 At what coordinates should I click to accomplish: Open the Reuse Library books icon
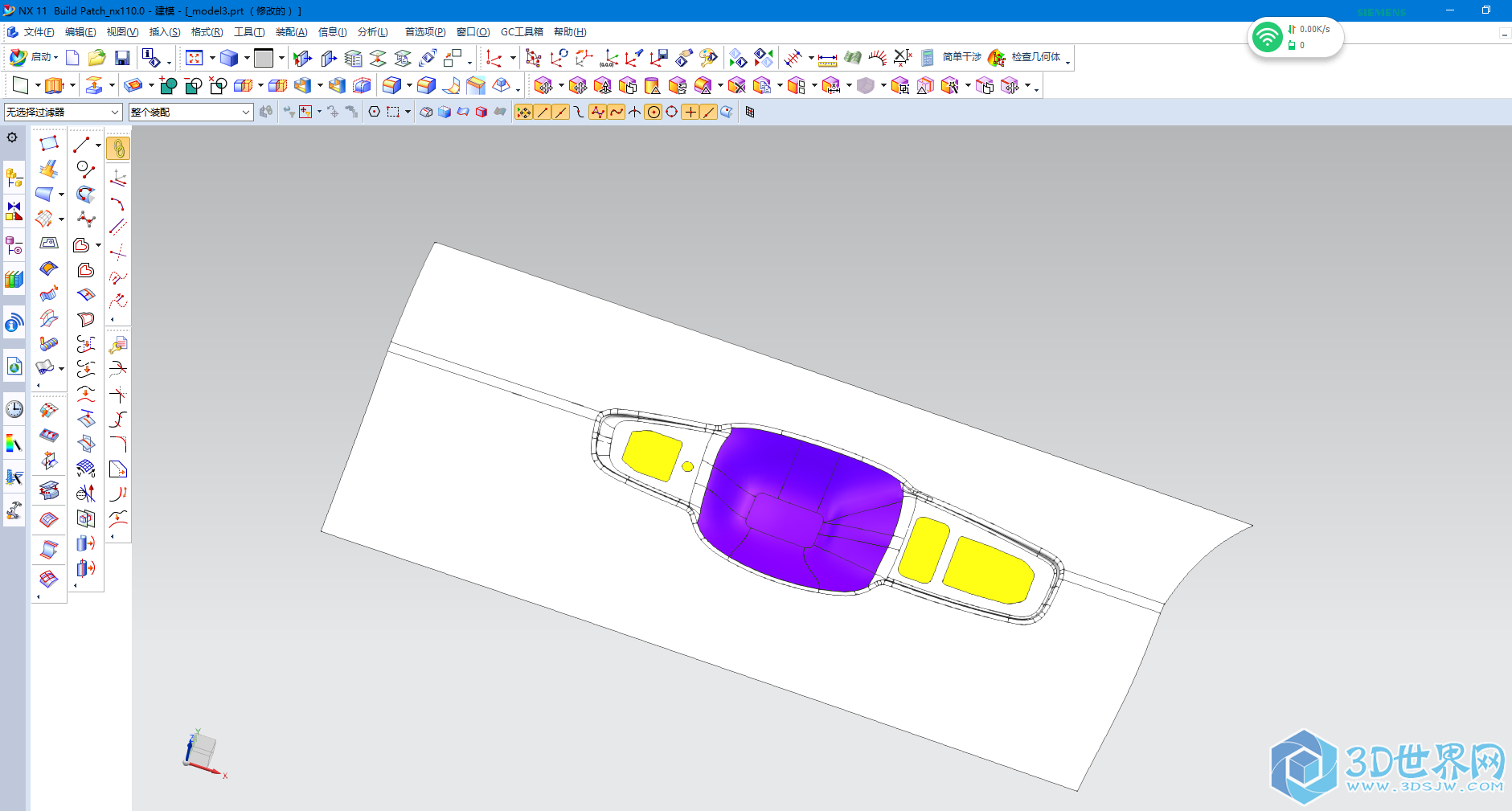click(14, 280)
